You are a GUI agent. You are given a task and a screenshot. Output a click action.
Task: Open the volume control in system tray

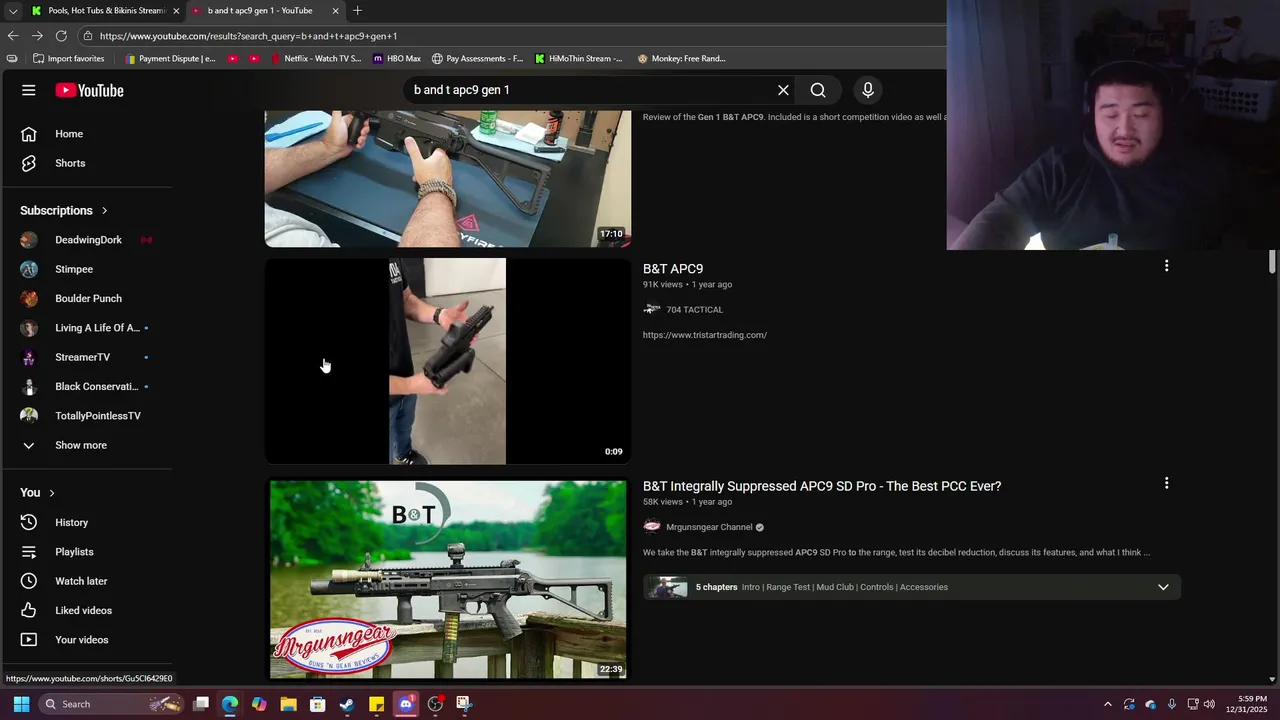coord(1210,704)
